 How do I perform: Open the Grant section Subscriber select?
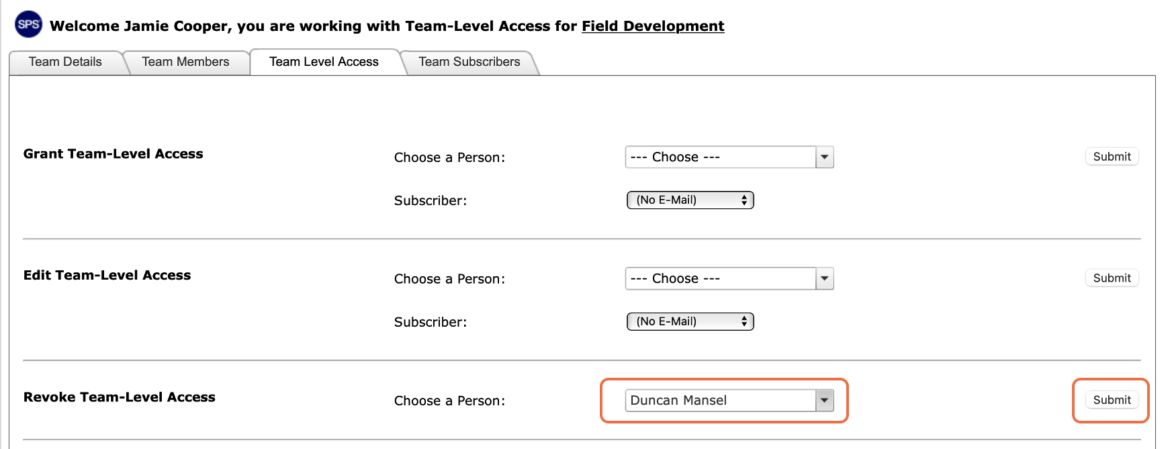[690, 200]
